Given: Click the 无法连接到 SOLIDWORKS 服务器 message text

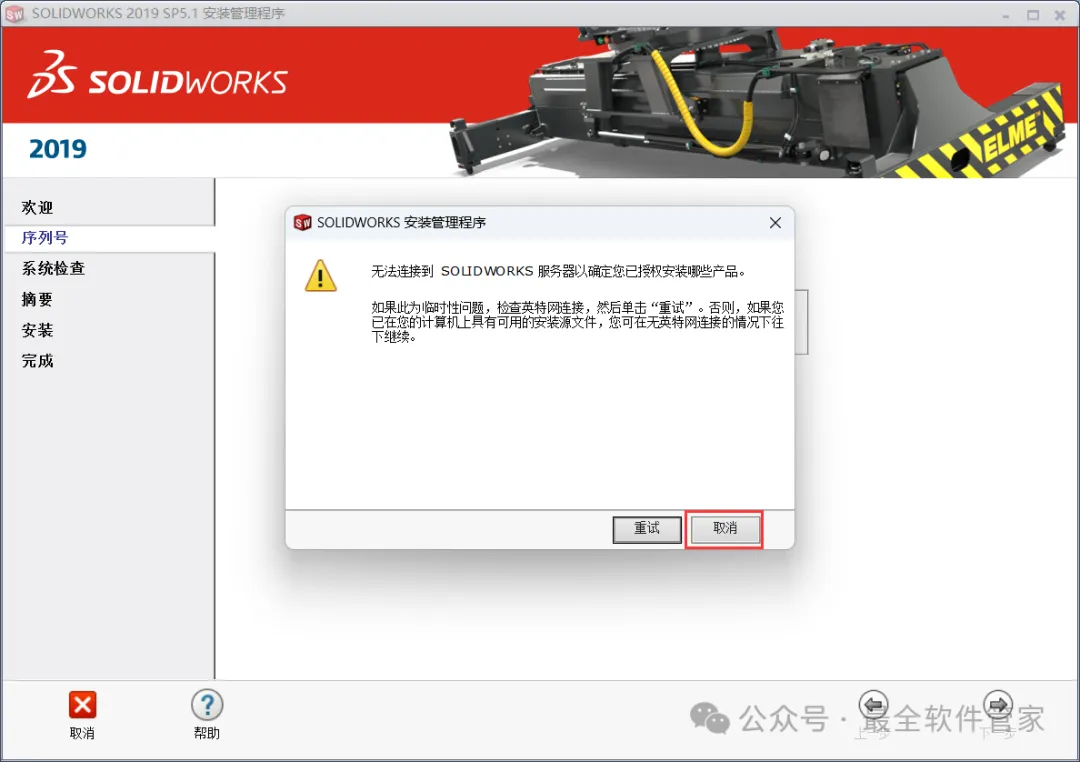Looking at the screenshot, I should point(558,271).
